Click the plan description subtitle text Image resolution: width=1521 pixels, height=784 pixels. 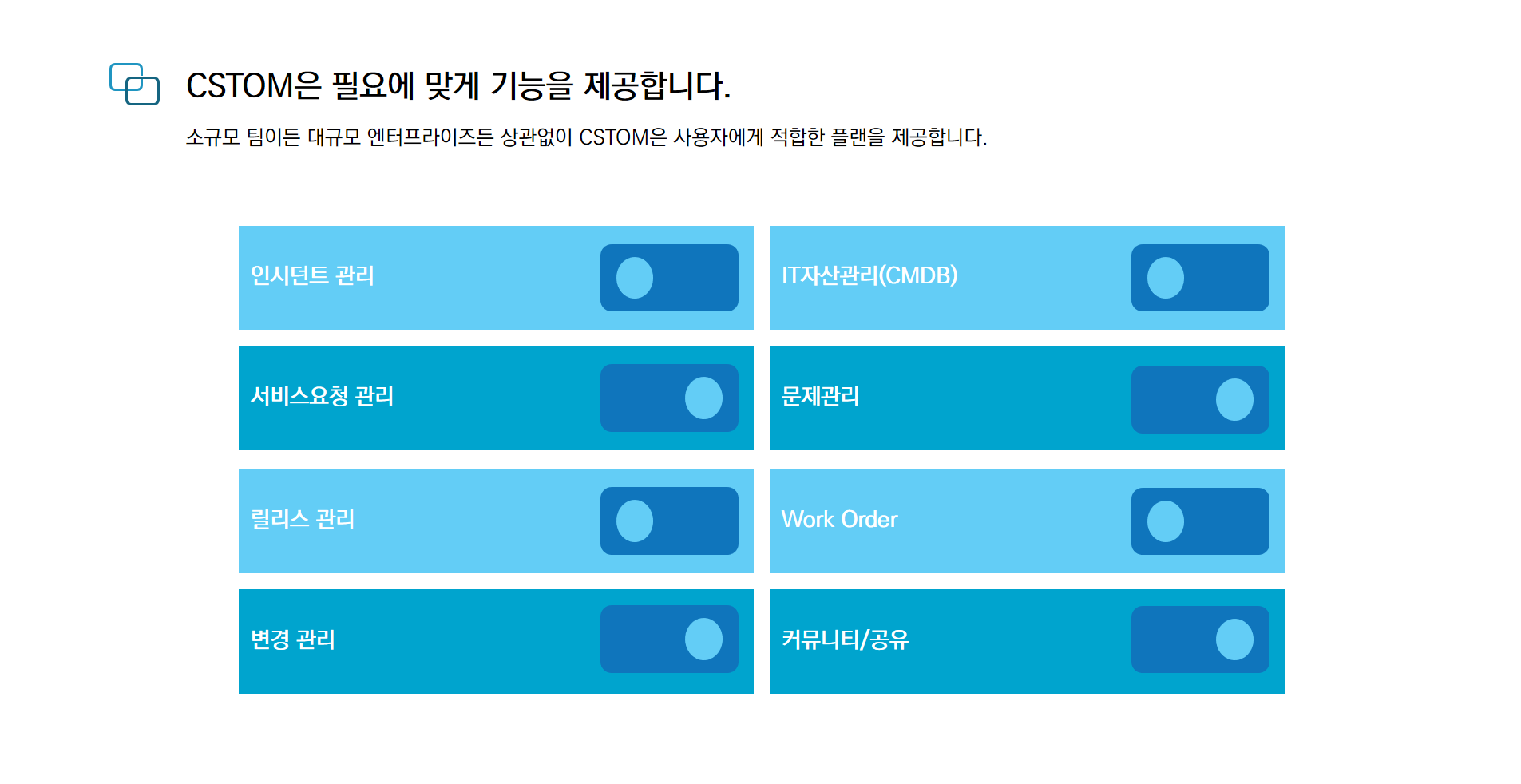coord(587,137)
